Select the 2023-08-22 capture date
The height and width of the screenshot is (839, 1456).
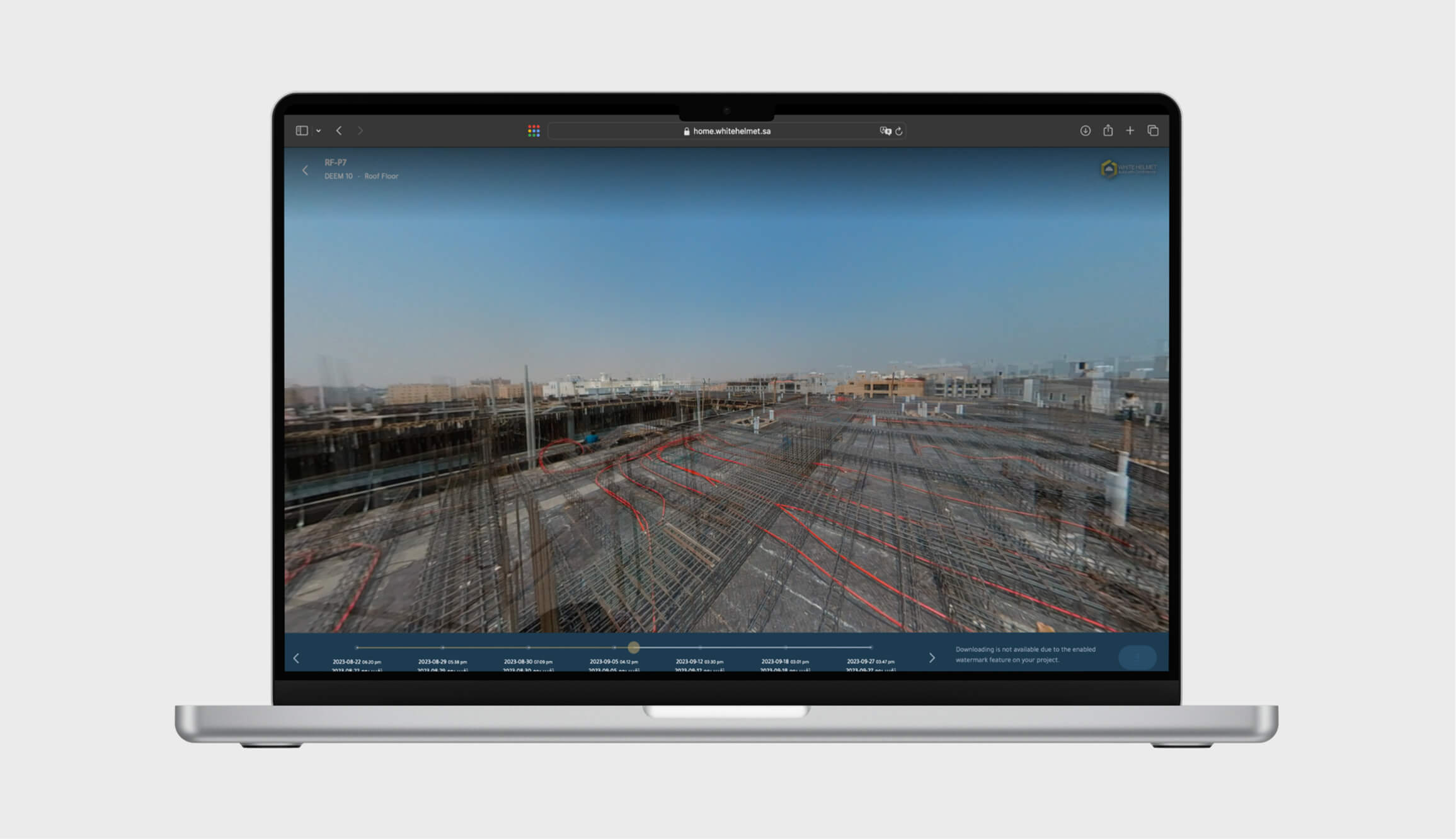(x=357, y=661)
